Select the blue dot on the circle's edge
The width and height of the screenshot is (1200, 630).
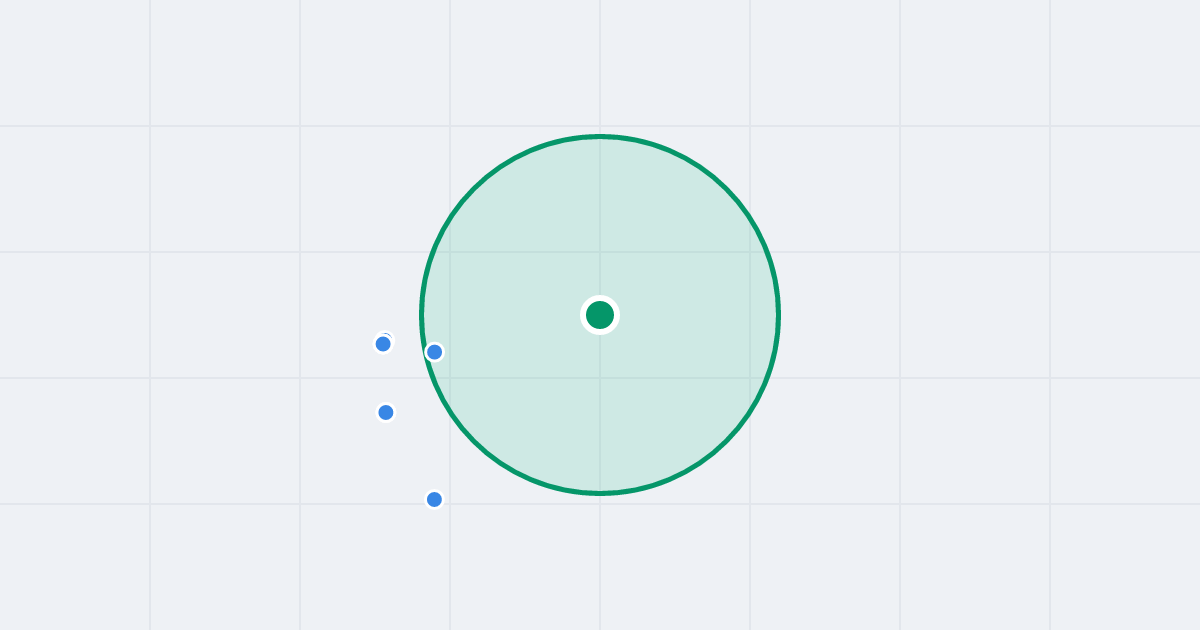point(434,352)
